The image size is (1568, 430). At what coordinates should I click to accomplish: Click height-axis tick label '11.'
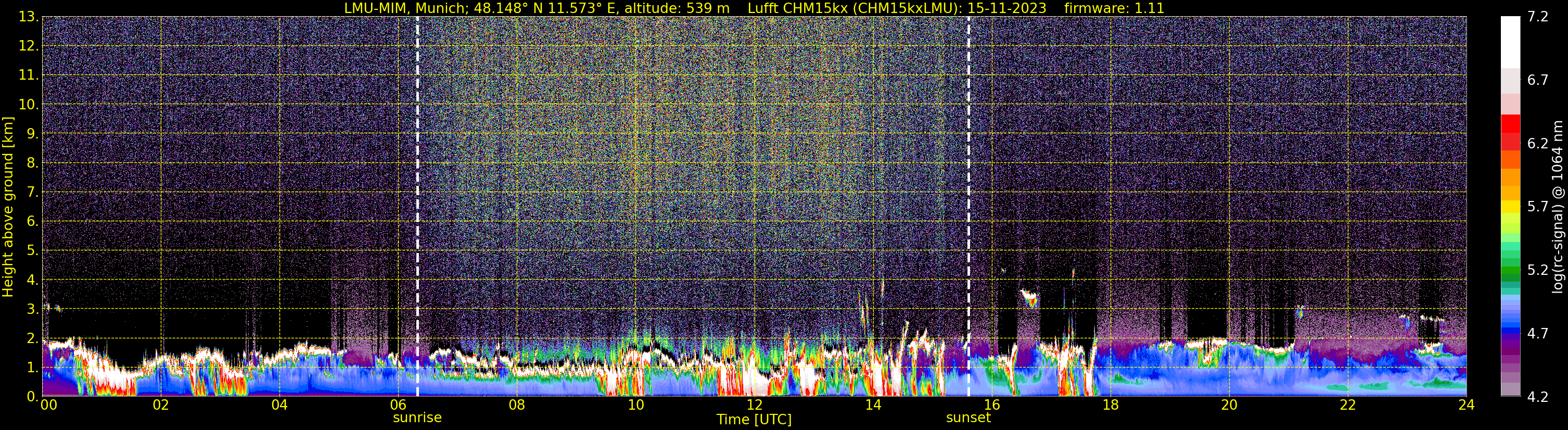29,75
